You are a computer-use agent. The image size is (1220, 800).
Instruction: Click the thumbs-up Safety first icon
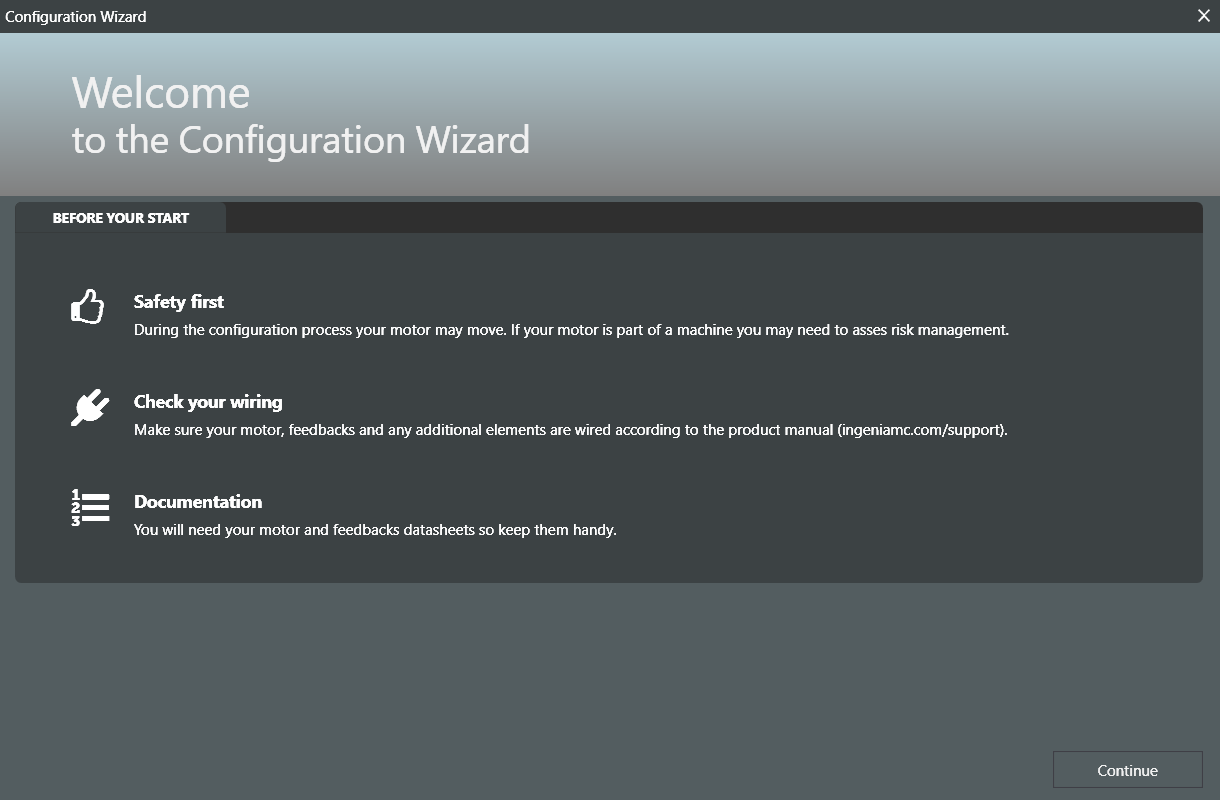click(x=88, y=307)
